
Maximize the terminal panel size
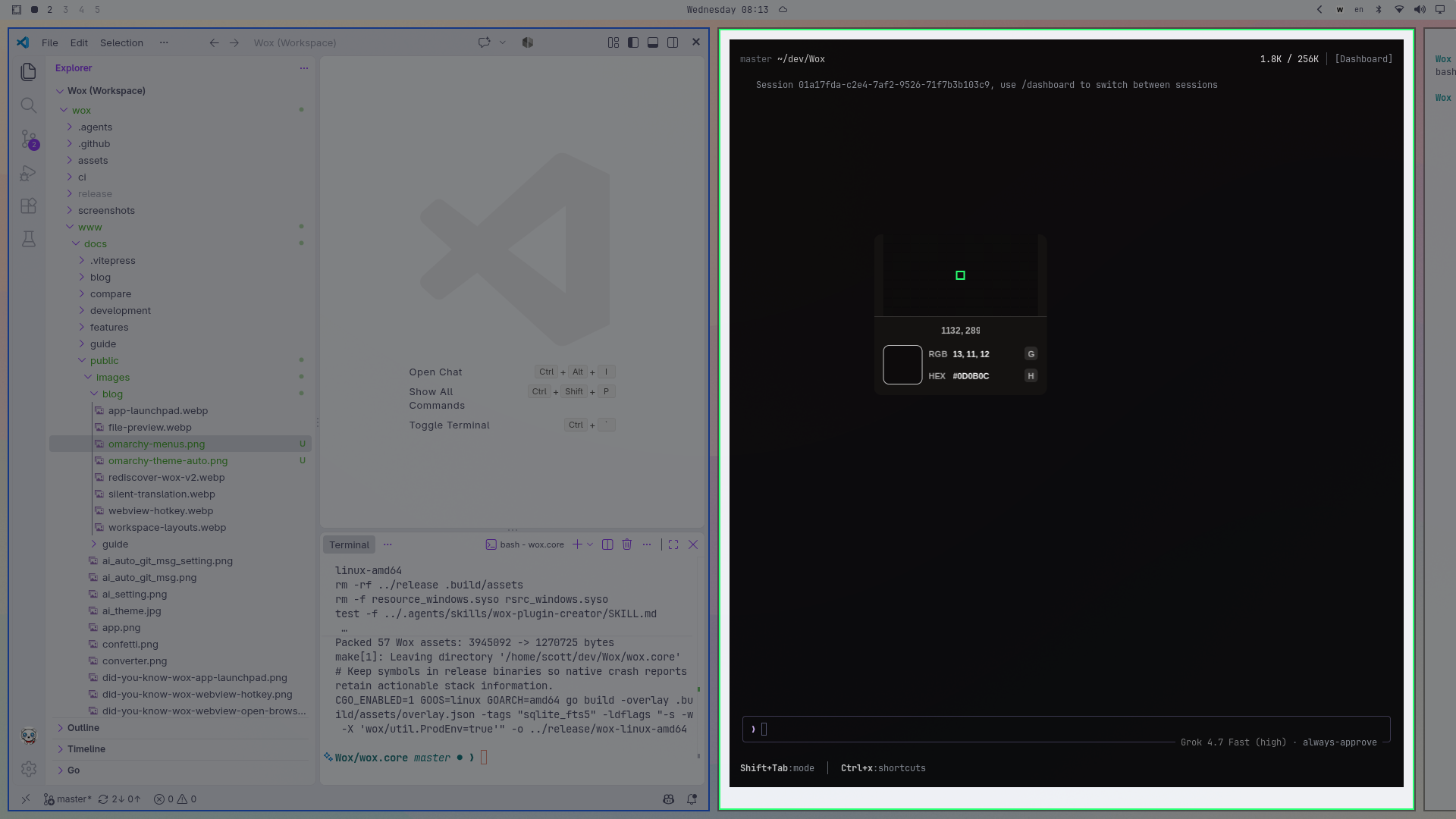tap(673, 544)
